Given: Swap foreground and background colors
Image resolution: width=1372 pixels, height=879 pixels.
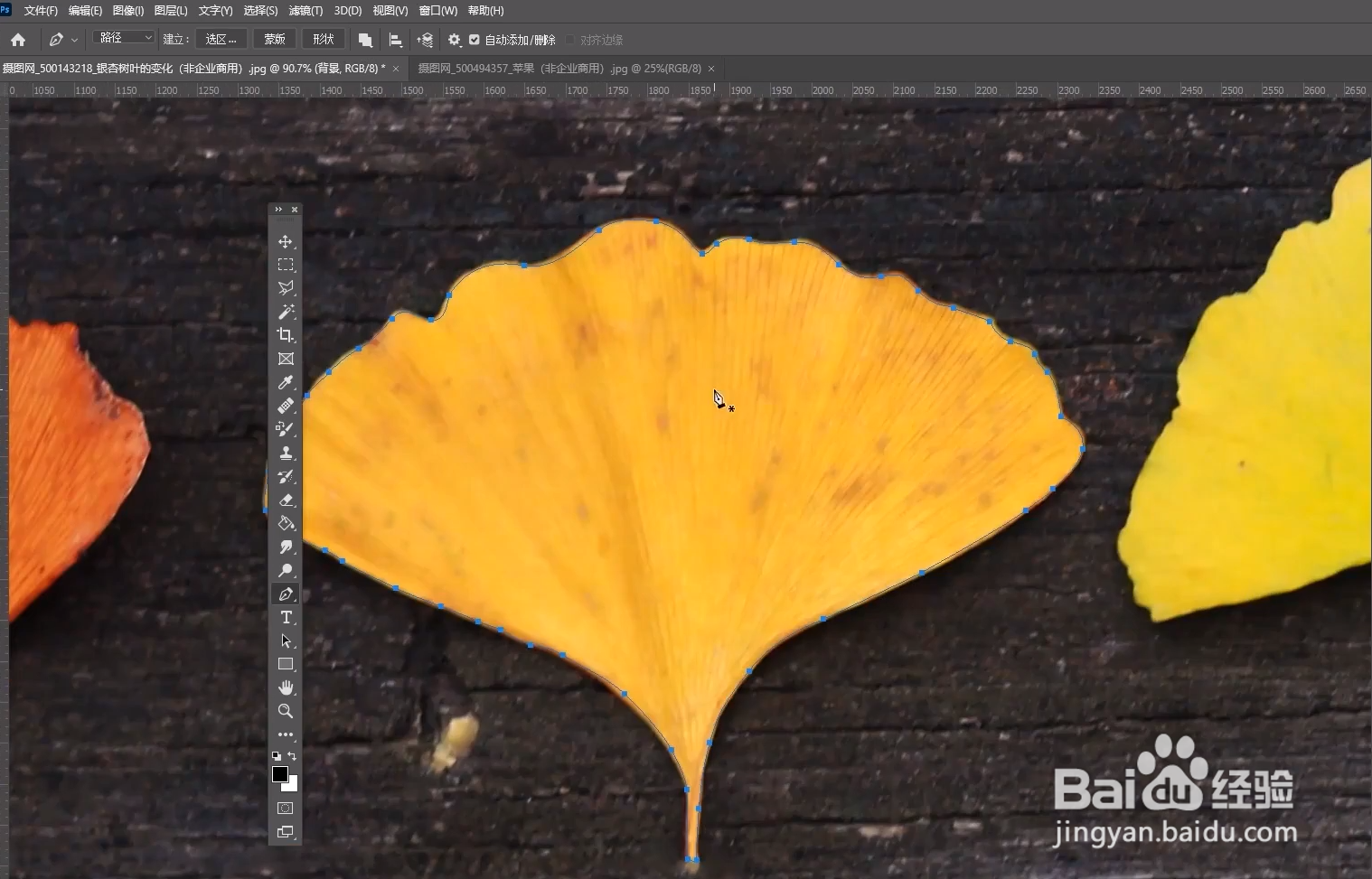Looking at the screenshot, I should pyautogui.click(x=292, y=756).
